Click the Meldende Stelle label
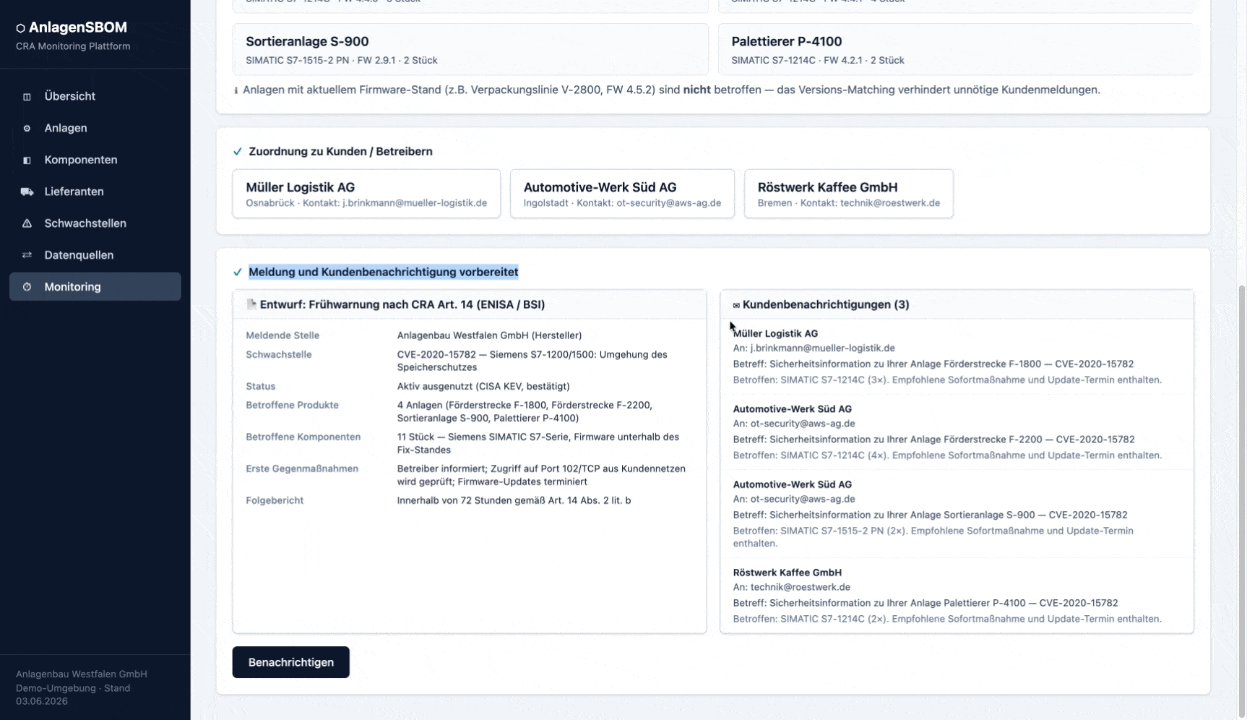Viewport: 1247px width, 720px height. (x=283, y=336)
